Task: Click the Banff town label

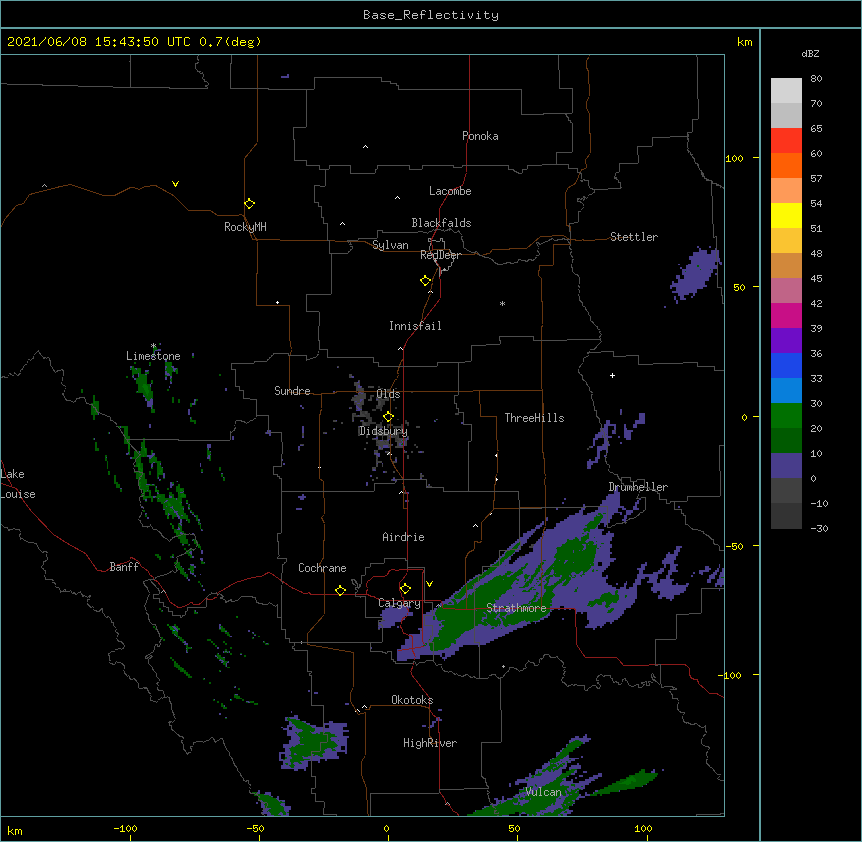Action: (x=124, y=567)
